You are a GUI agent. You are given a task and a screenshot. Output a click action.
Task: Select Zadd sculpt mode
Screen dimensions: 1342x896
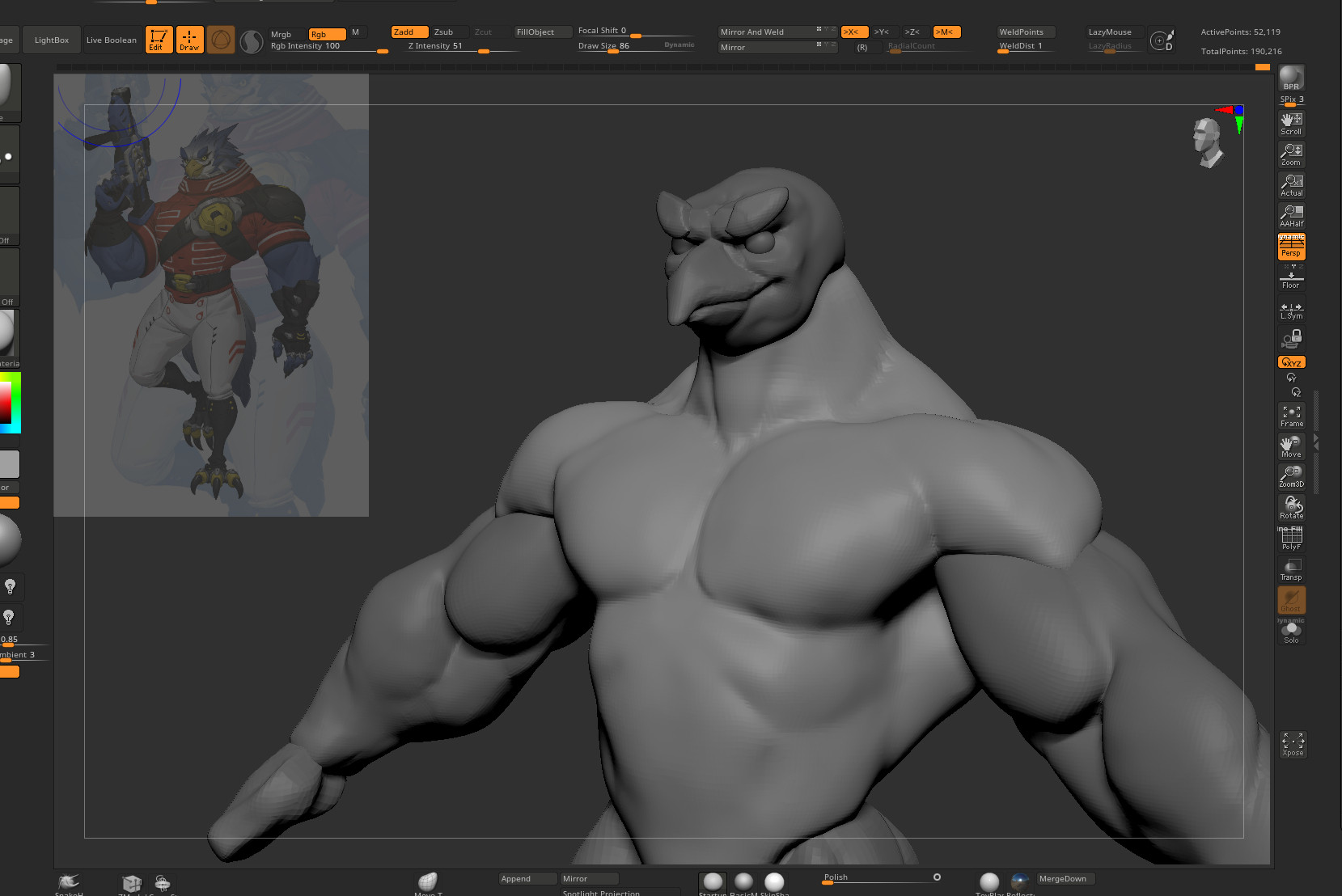point(409,32)
